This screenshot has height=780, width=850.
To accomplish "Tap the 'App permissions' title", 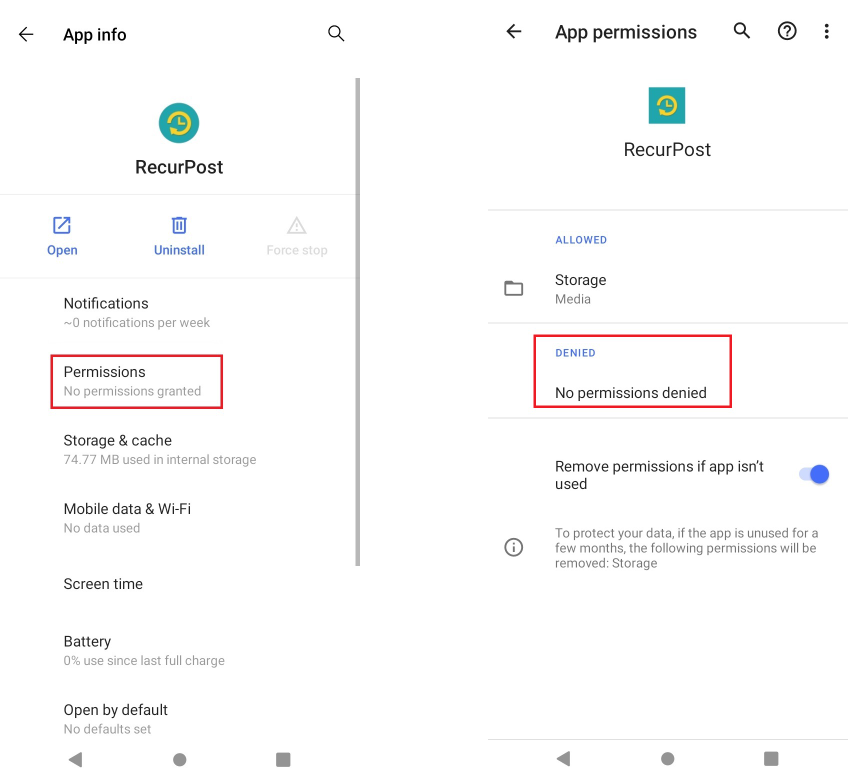I will pyautogui.click(x=626, y=33).
